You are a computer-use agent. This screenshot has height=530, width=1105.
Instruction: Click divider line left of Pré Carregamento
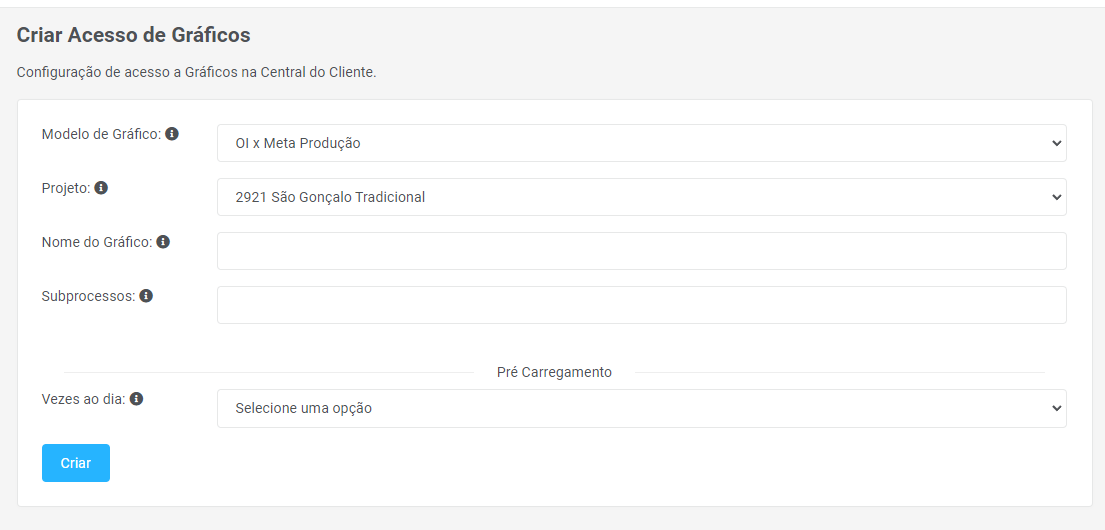tap(268, 372)
